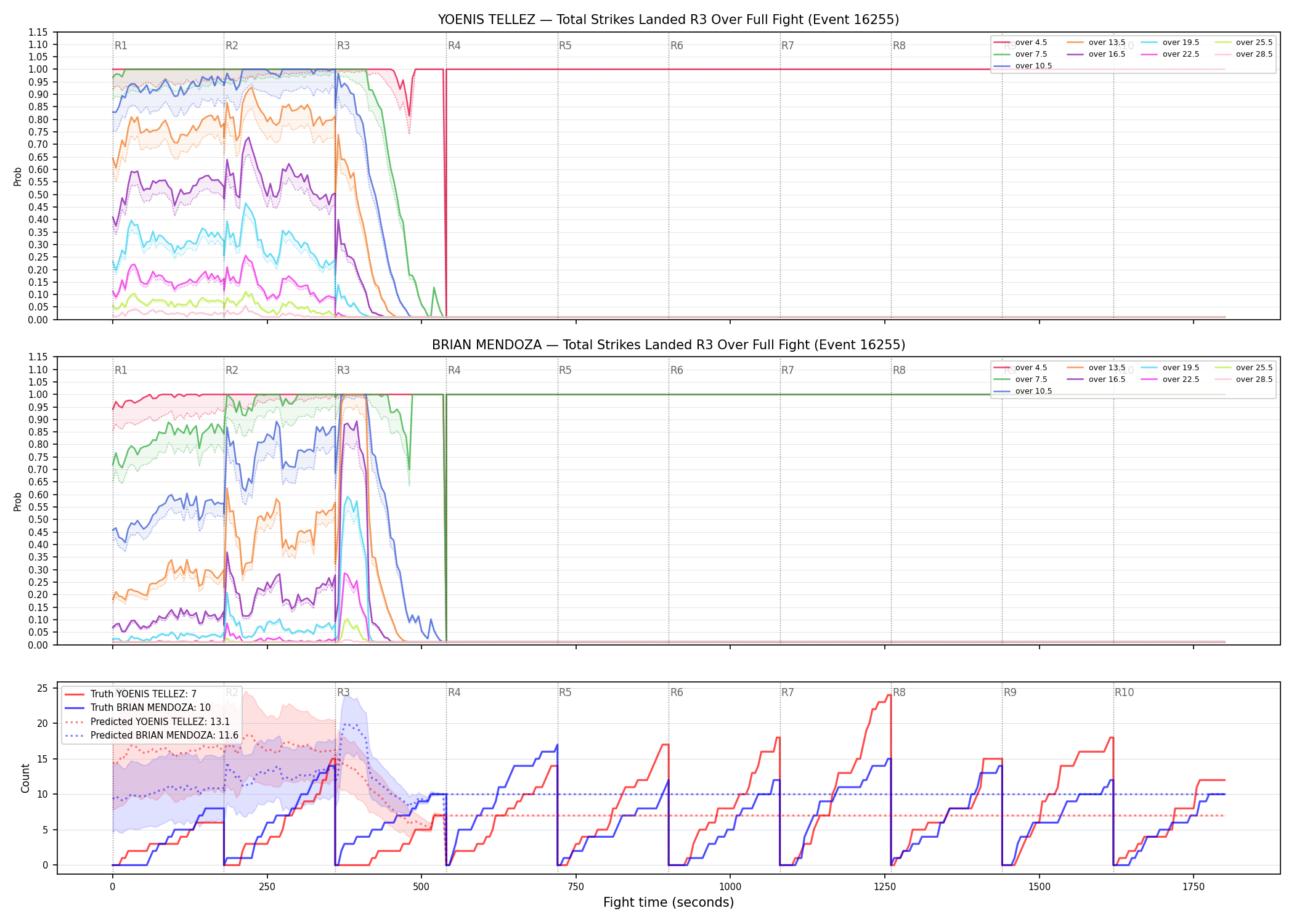The image size is (1294, 924).
Task: Select 'over 28.5' in Tellez chart legend
Action: [1243, 54]
